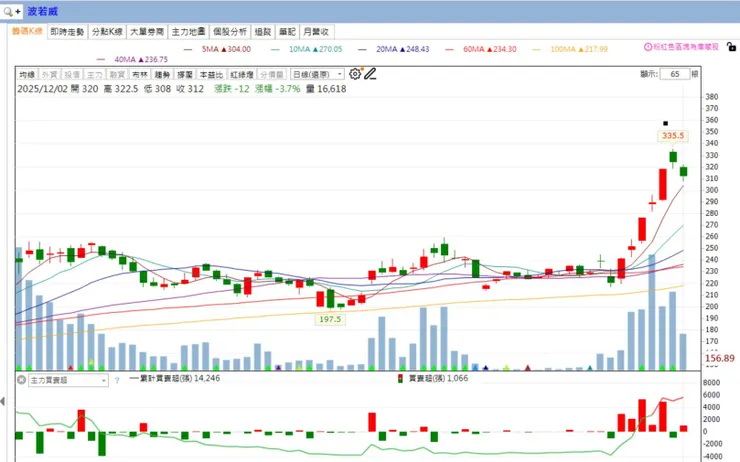Click the 197.5 low price label

pyautogui.click(x=330, y=319)
